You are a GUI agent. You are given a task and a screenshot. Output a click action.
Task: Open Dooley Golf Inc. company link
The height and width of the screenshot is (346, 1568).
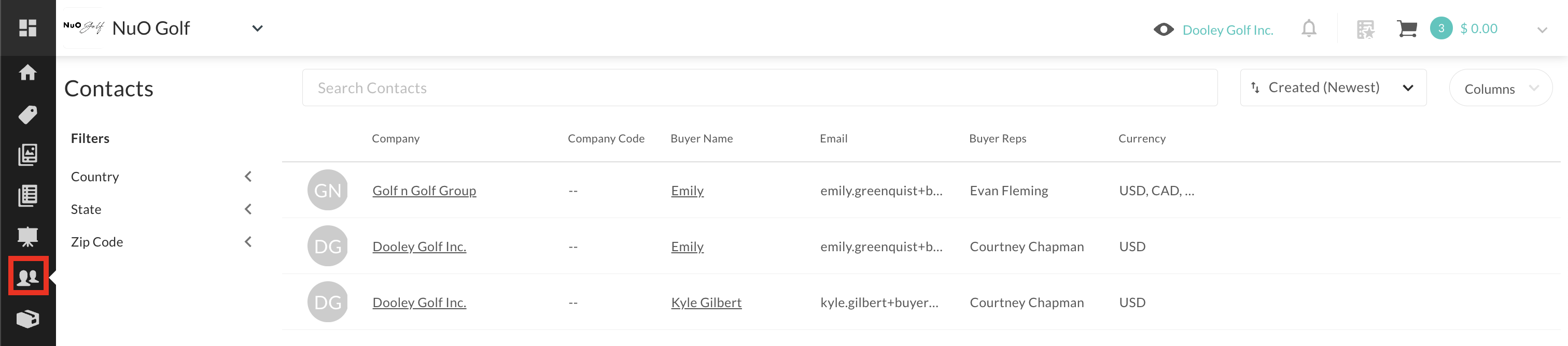(x=419, y=246)
